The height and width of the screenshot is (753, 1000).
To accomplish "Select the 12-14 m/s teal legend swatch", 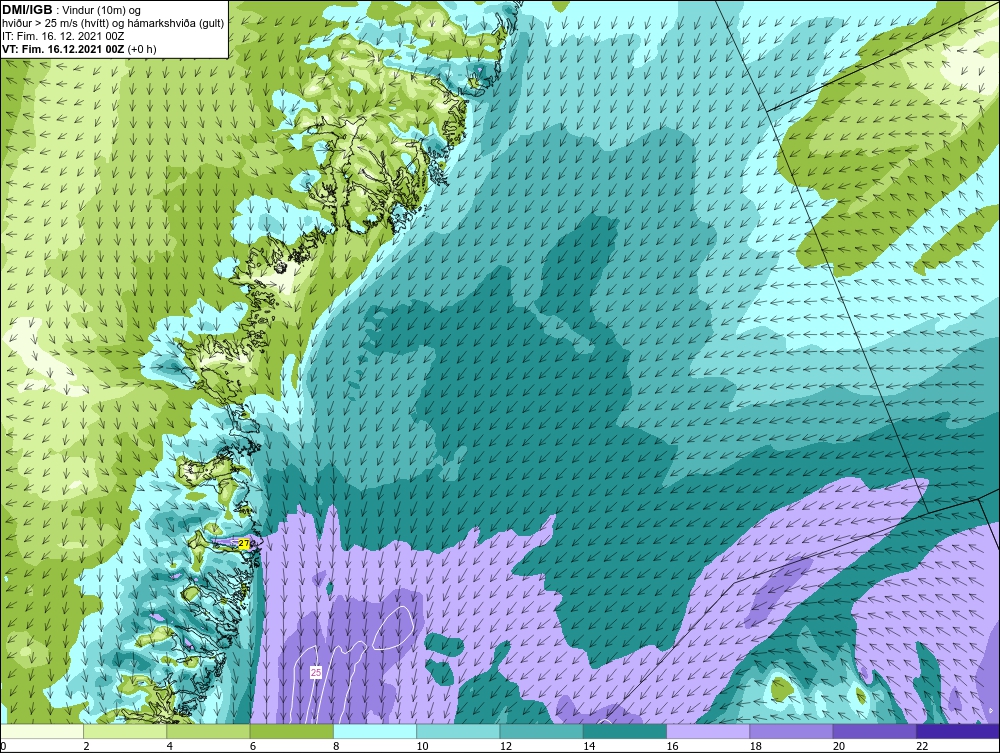I will tap(541, 731).
